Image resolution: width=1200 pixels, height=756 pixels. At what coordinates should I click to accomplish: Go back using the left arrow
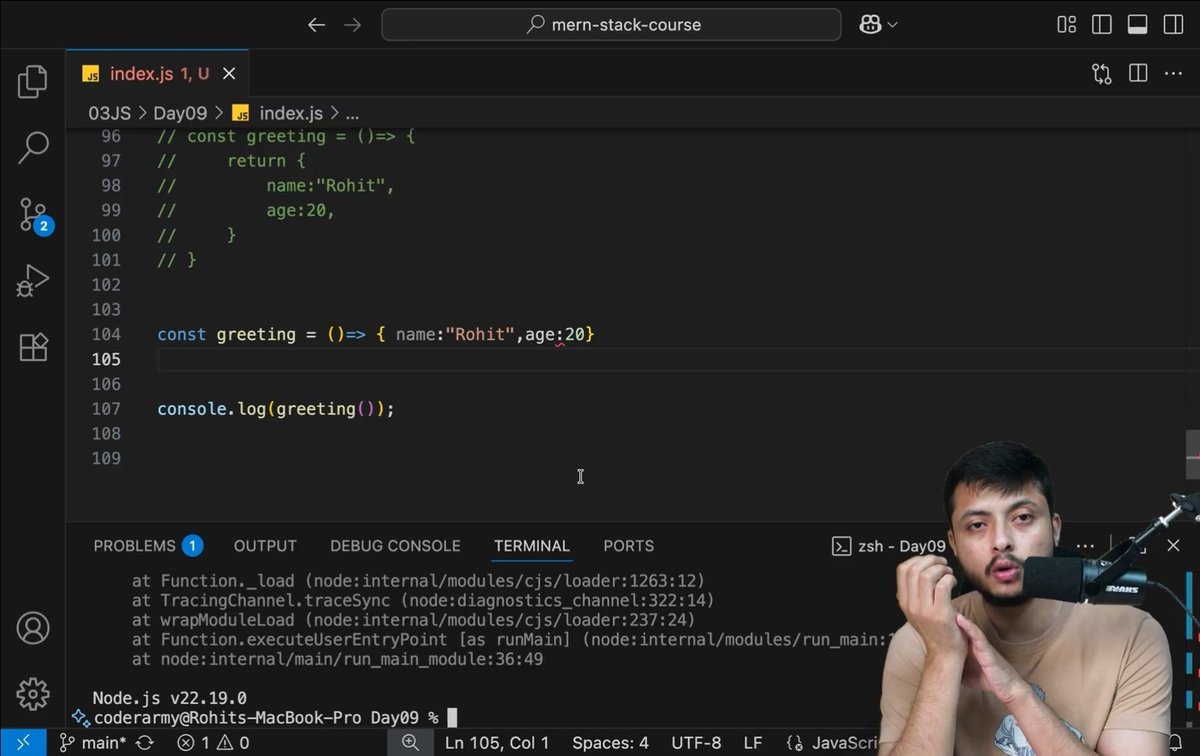[316, 25]
